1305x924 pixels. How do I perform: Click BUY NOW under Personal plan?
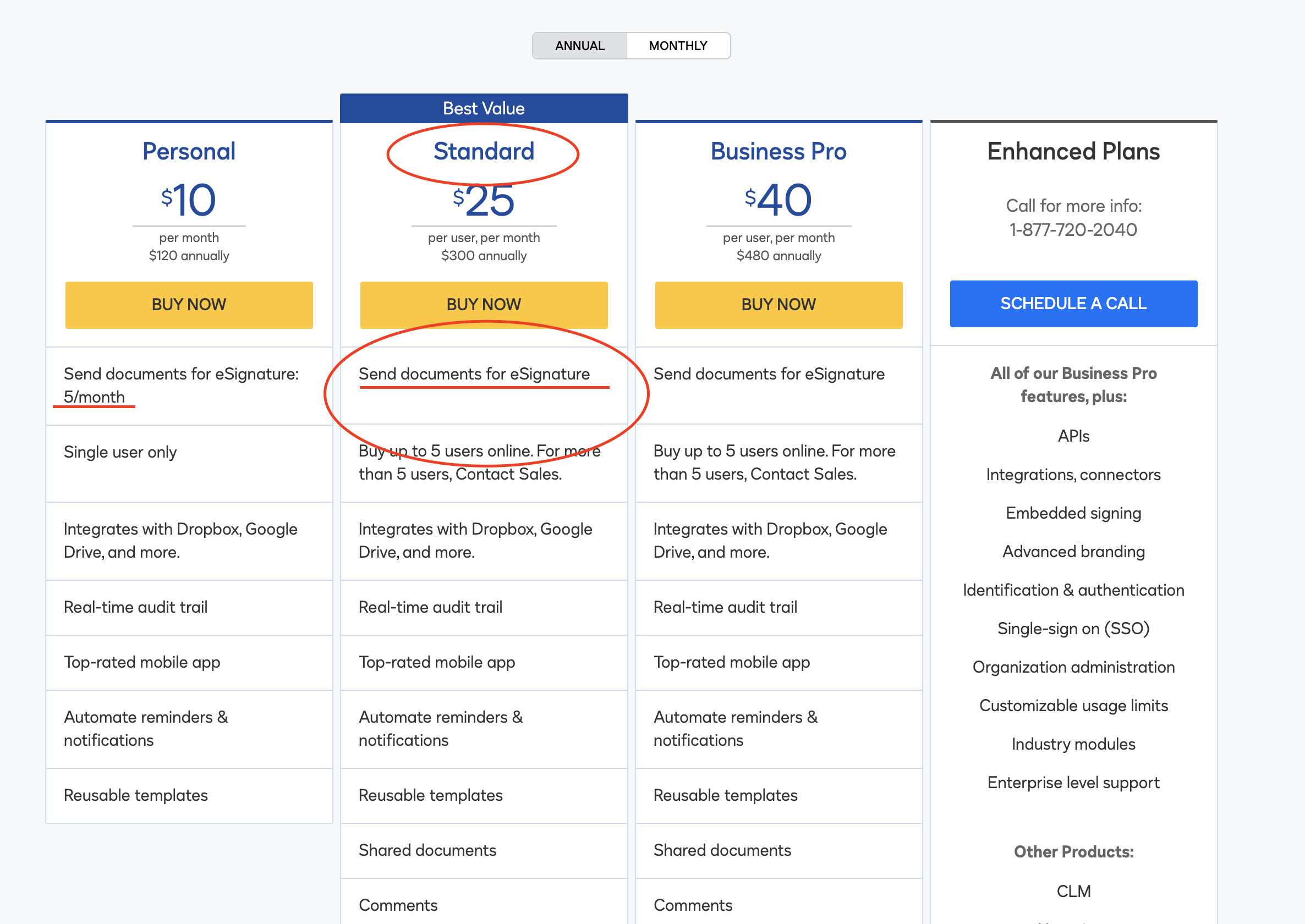click(x=189, y=304)
